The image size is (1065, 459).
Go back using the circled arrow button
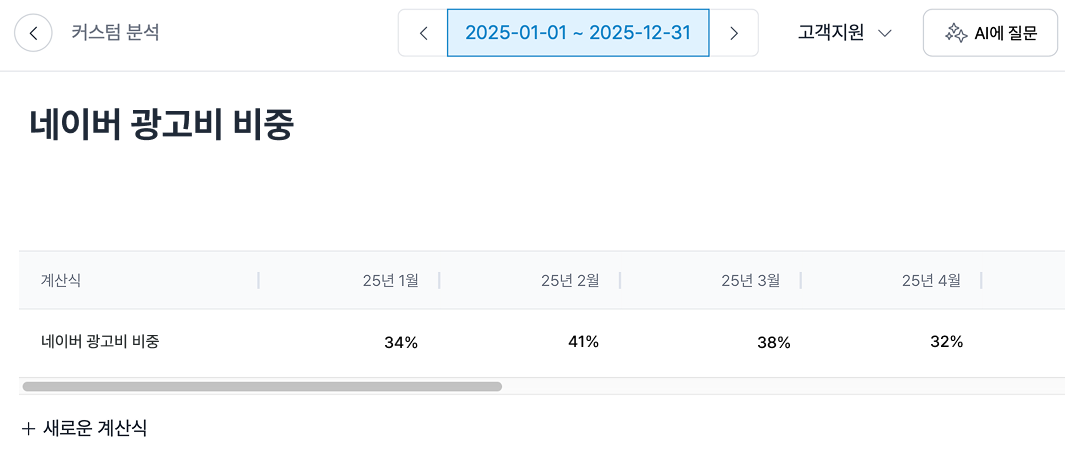tap(33, 33)
